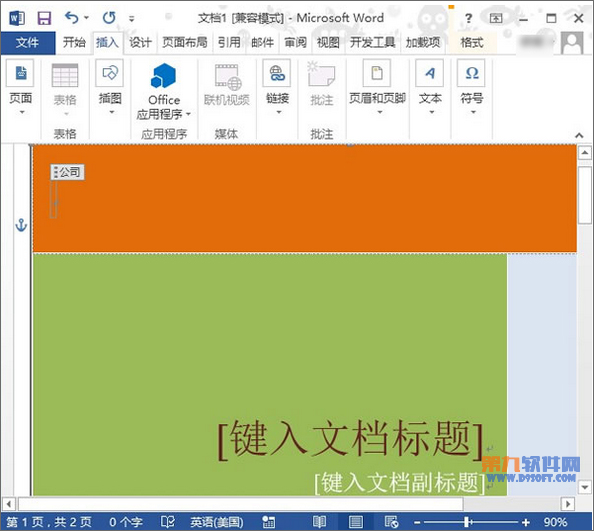Undo the last action
The width and height of the screenshot is (594, 531).
[x=72, y=17]
